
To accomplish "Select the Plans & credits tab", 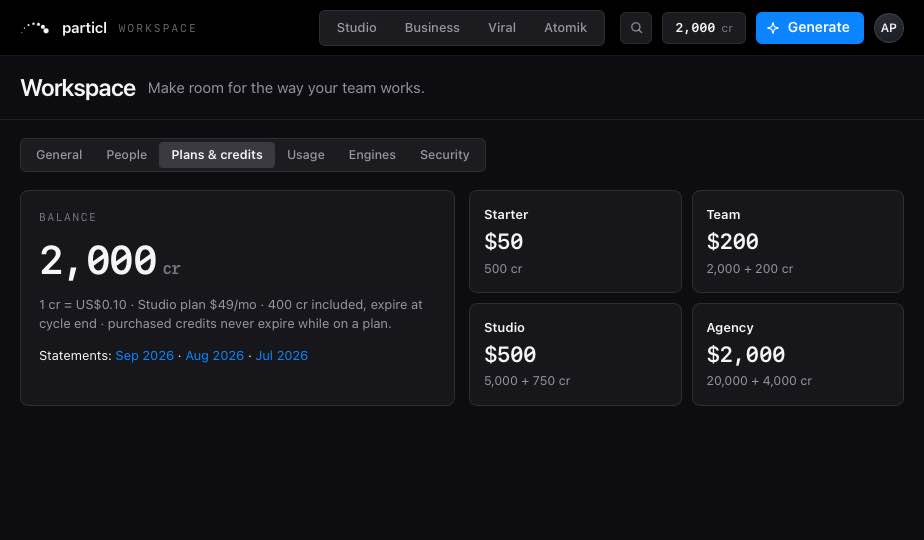I will 217,155.
